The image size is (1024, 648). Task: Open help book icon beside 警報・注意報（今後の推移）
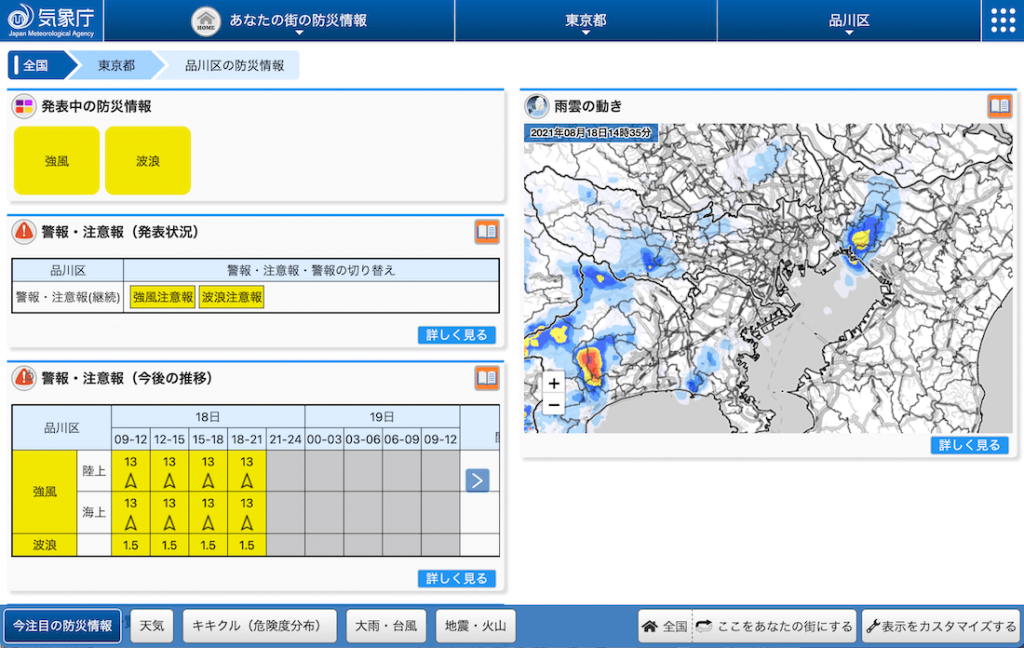point(486,378)
